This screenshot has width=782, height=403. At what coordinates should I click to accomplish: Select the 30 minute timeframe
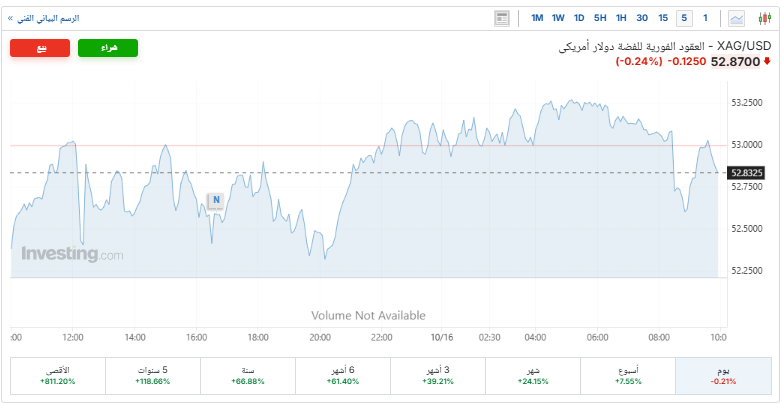[642, 18]
